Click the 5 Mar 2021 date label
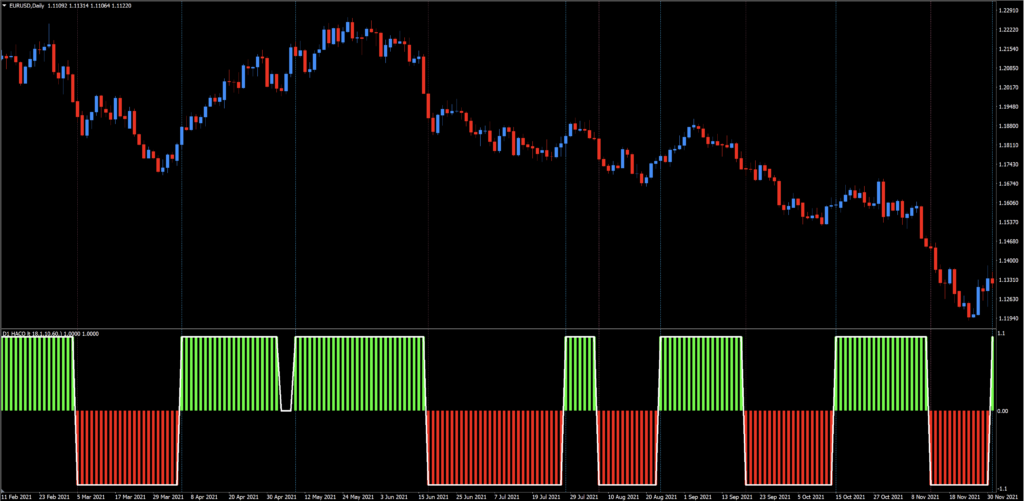 point(91,496)
